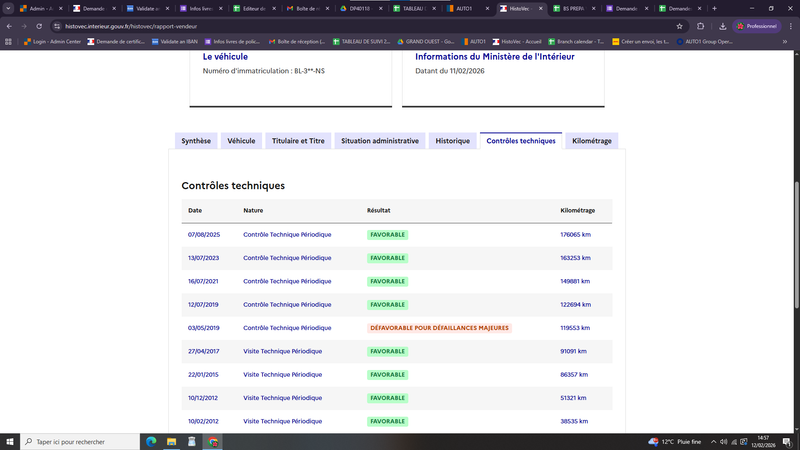Image resolution: width=800 pixels, height=450 pixels.
Task: Switch to the Kilométrage tab
Action: (x=591, y=141)
